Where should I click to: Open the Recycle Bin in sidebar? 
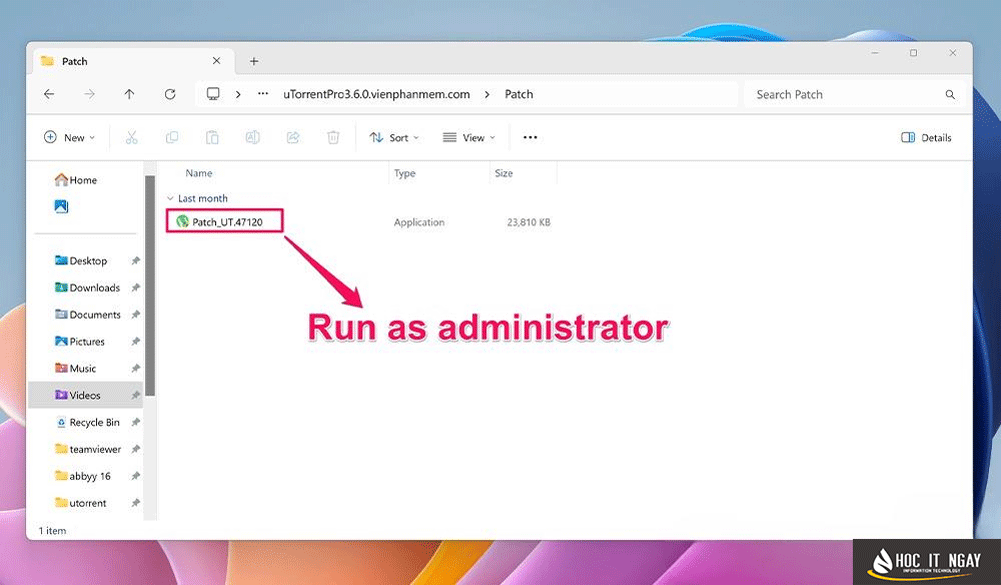coord(87,422)
